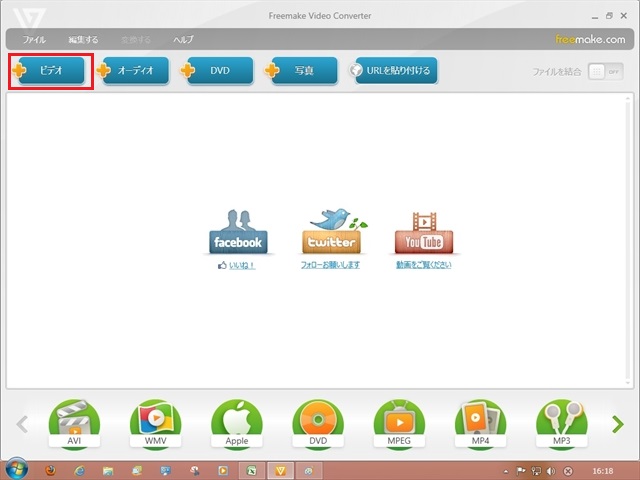Viewport: 640px width, 480px height.
Task: Select the DVD output icon in bottom bar
Action: click(x=317, y=424)
